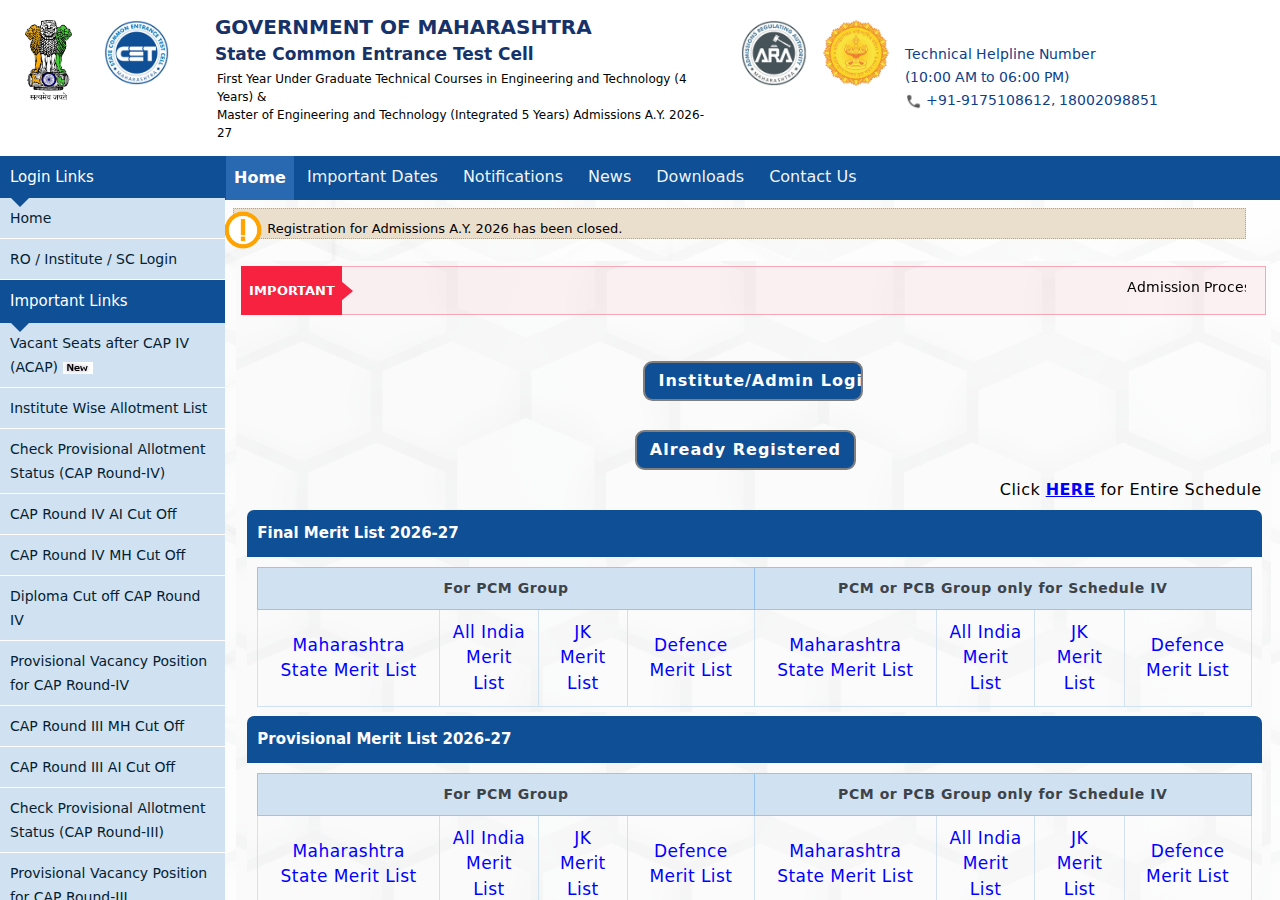Click the orange Maharashtra government seal
The image size is (1280, 900).
856,53
